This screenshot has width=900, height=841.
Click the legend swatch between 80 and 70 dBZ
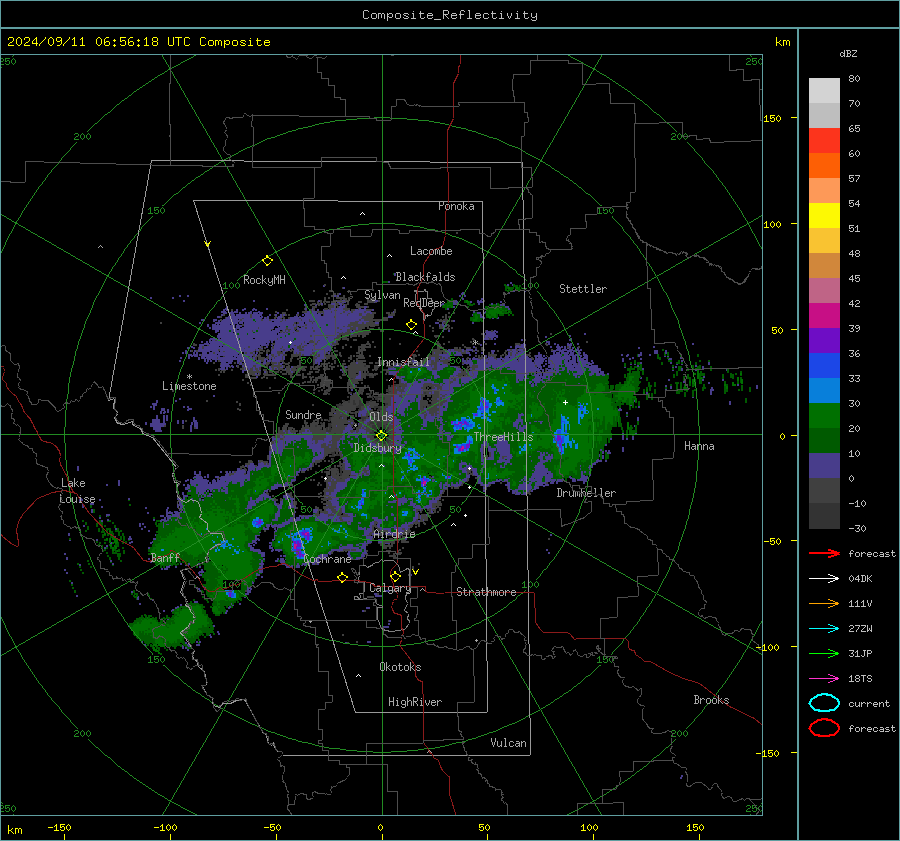click(824, 91)
